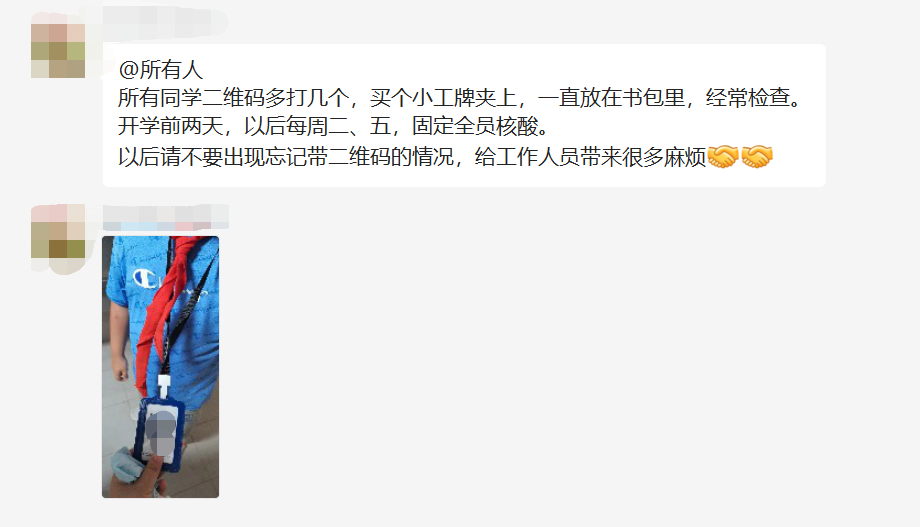Click the blurred QR code inside the badge
920x527 pixels.
coord(160,433)
